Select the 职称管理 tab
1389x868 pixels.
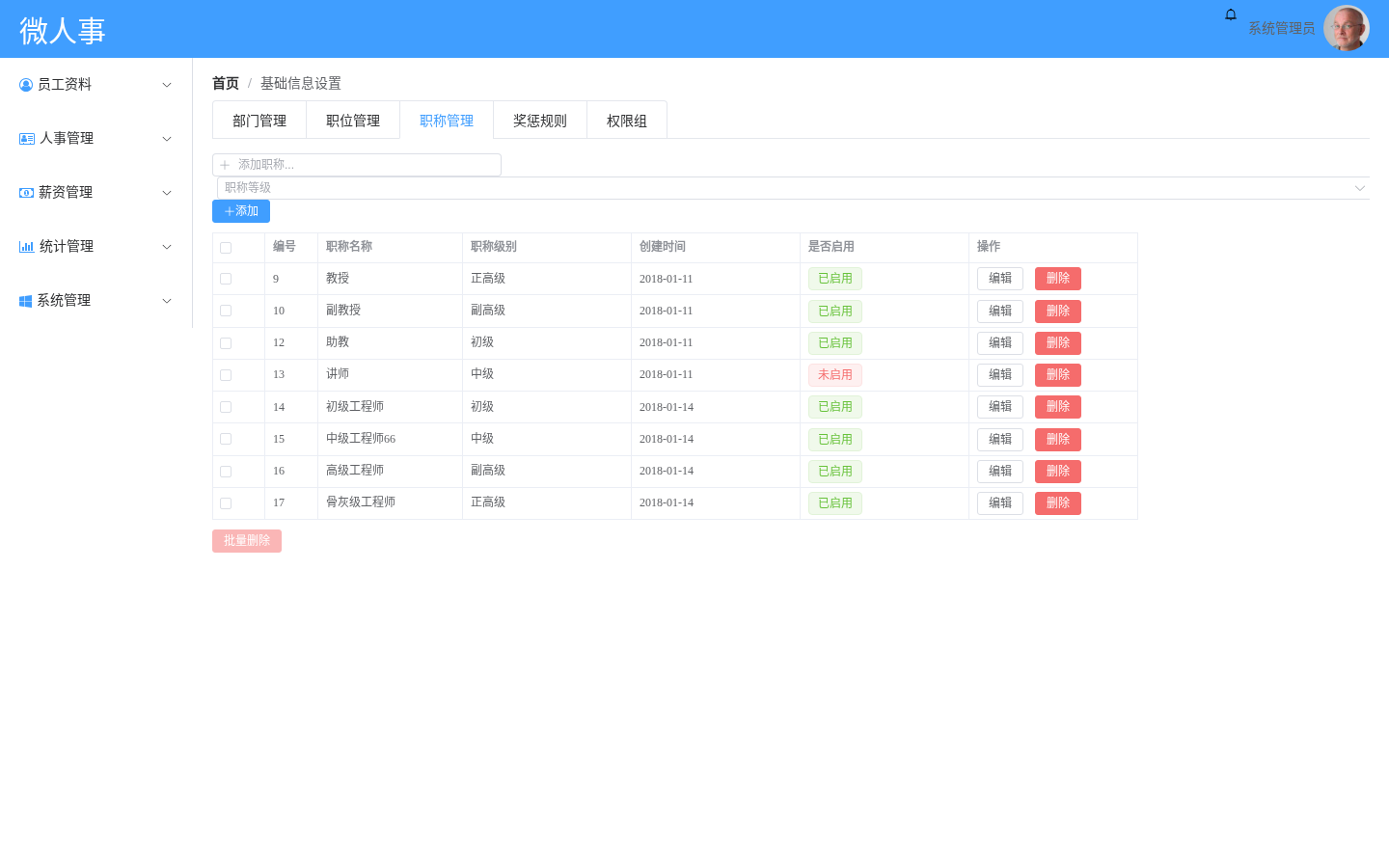(447, 121)
